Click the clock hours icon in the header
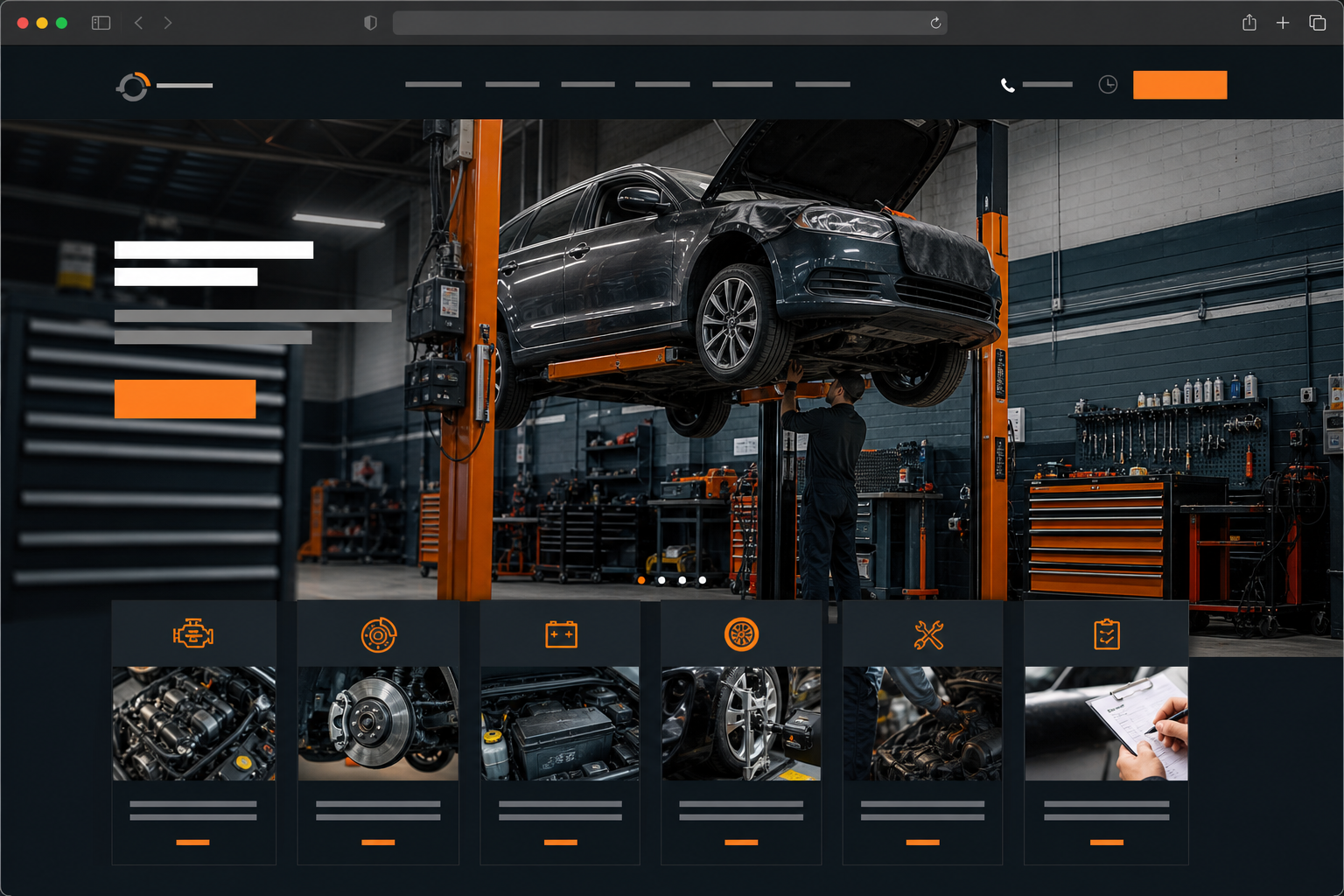 pyautogui.click(x=1108, y=84)
